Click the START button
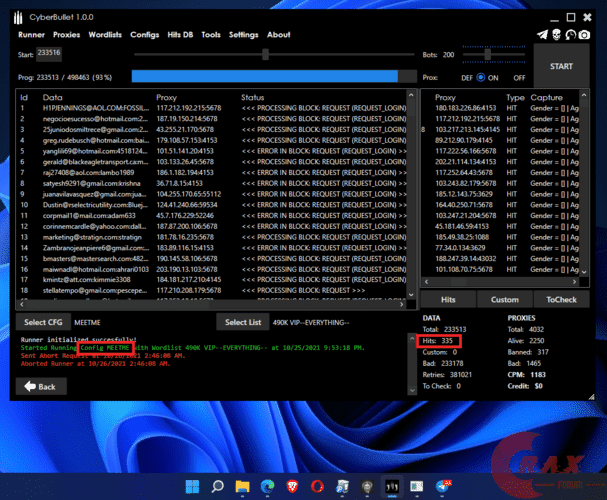Image resolution: width=607 pixels, height=500 pixels. point(561,66)
